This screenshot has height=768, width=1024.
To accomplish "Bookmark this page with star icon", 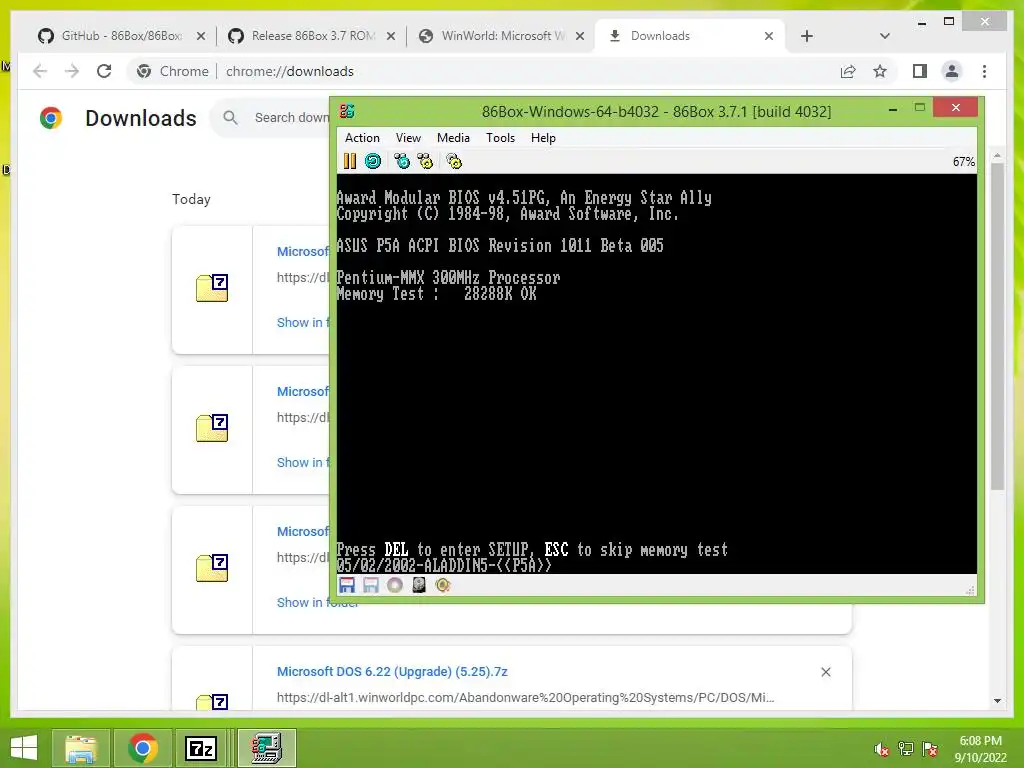I will pyautogui.click(x=880, y=71).
